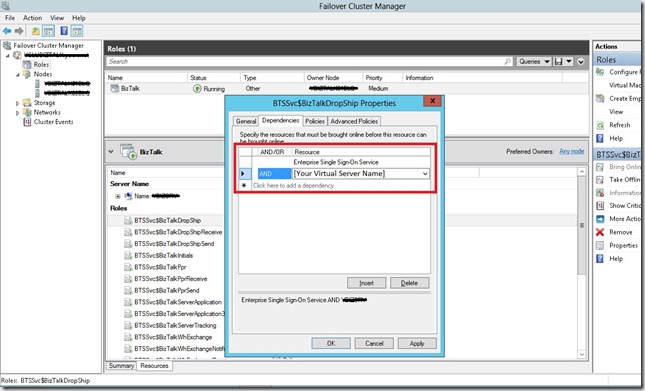Expand the Server Name entry
The height and width of the screenshot is (391, 645).
click(118, 196)
